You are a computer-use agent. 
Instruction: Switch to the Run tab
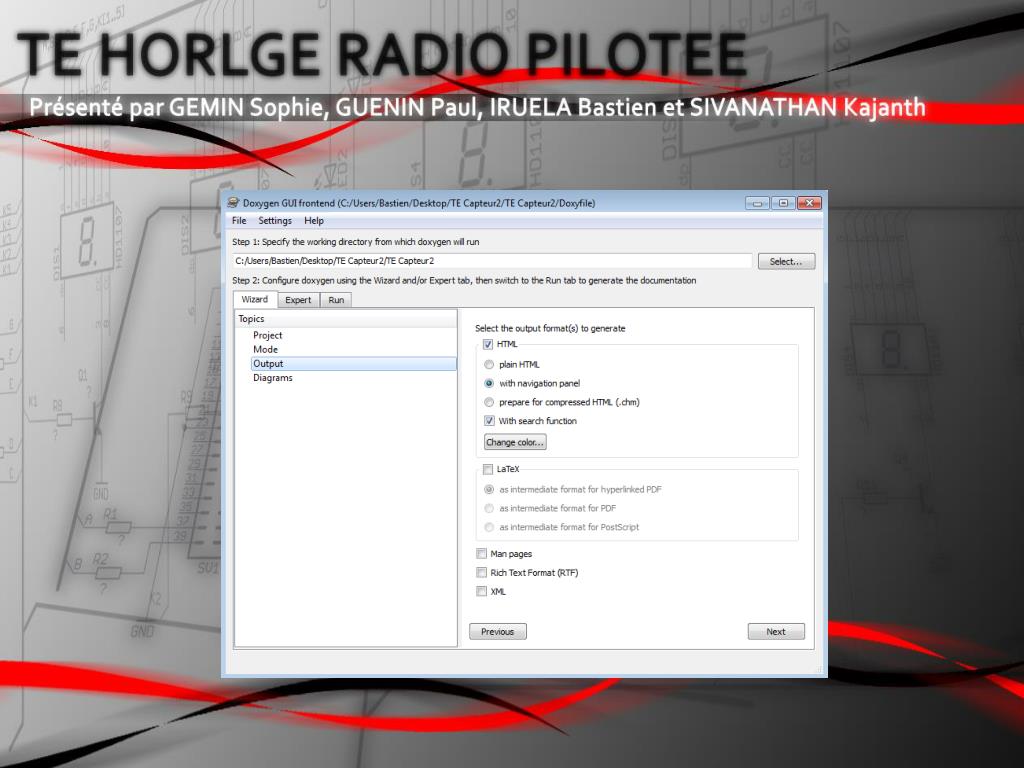point(336,300)
